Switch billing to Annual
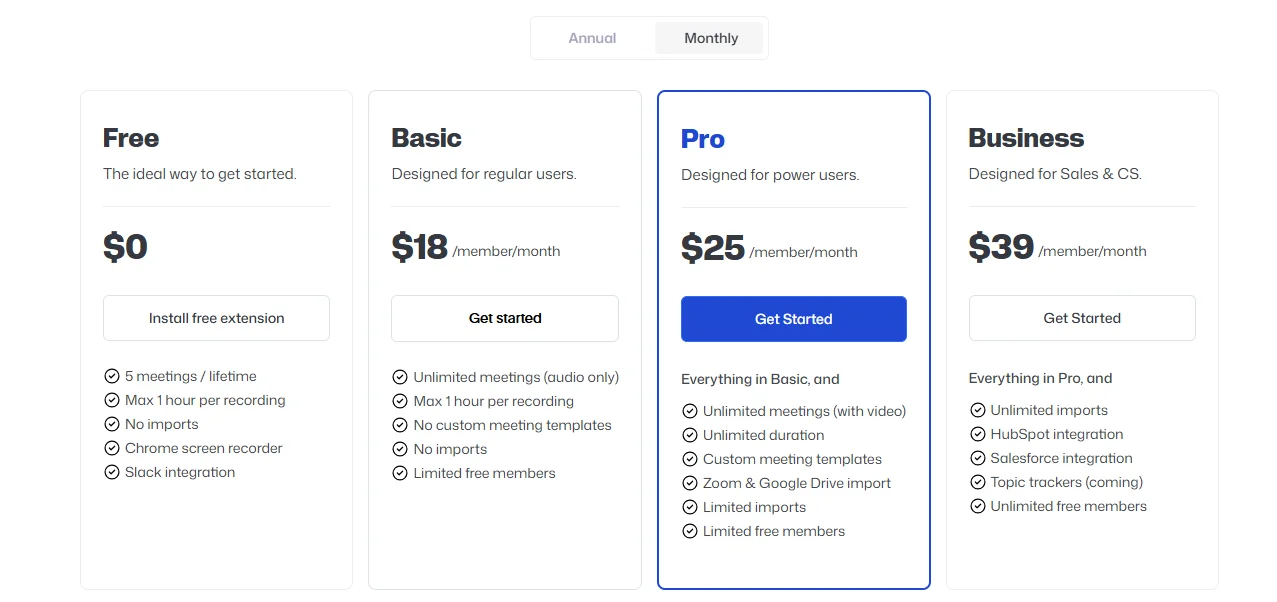 click(592, 37)
